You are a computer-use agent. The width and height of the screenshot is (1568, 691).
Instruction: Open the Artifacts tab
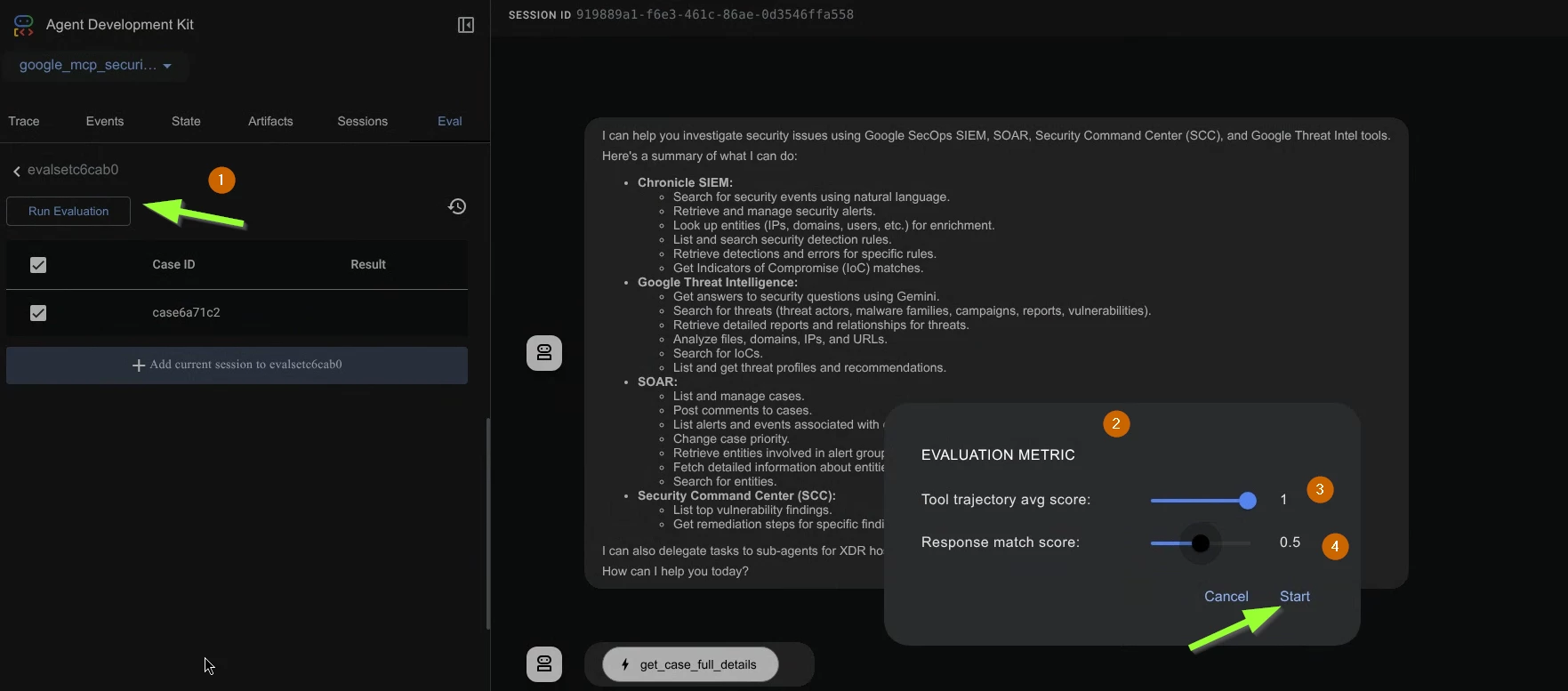click(x=270, y=121)
